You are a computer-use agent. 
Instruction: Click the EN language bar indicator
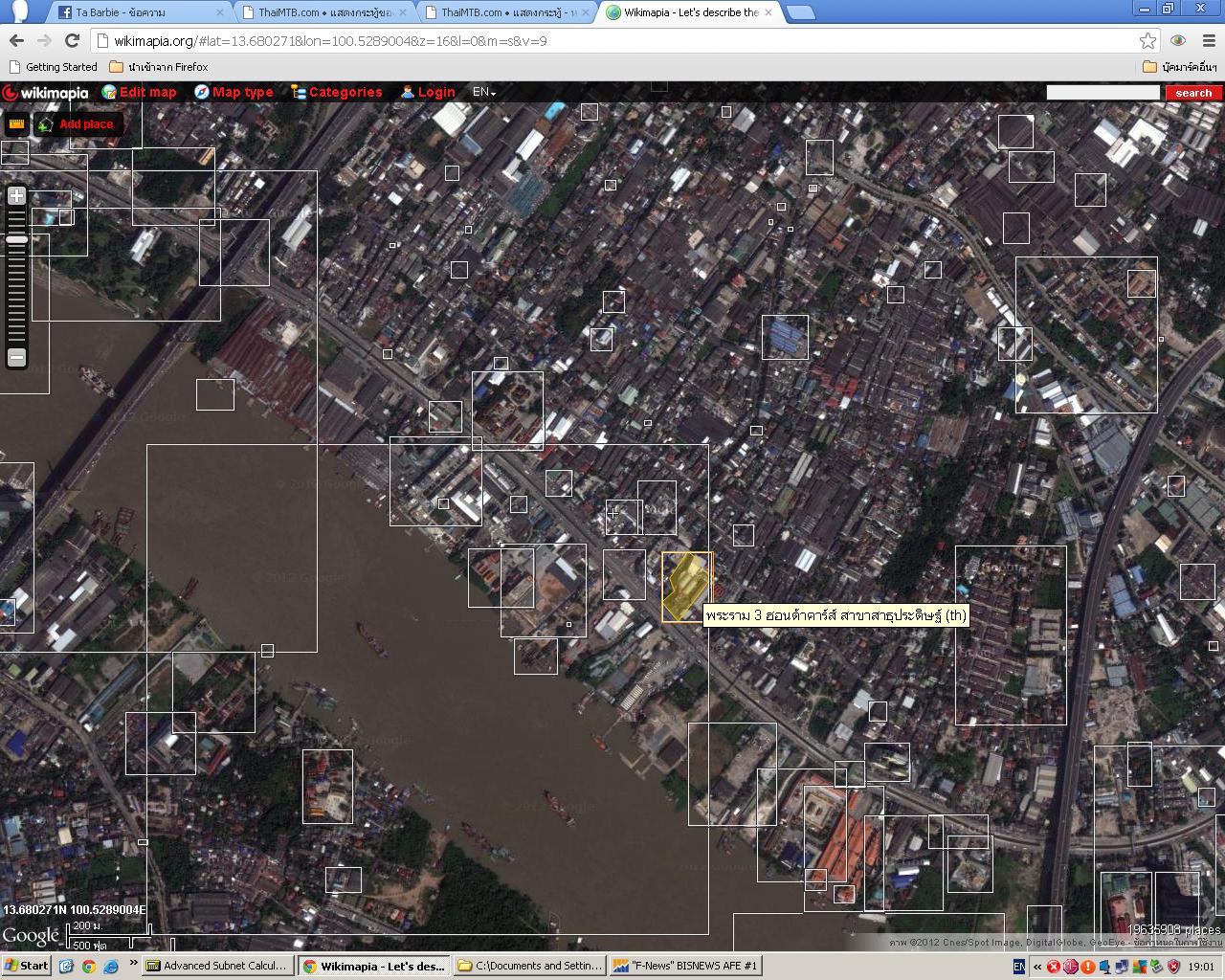tap(1019, 967)
